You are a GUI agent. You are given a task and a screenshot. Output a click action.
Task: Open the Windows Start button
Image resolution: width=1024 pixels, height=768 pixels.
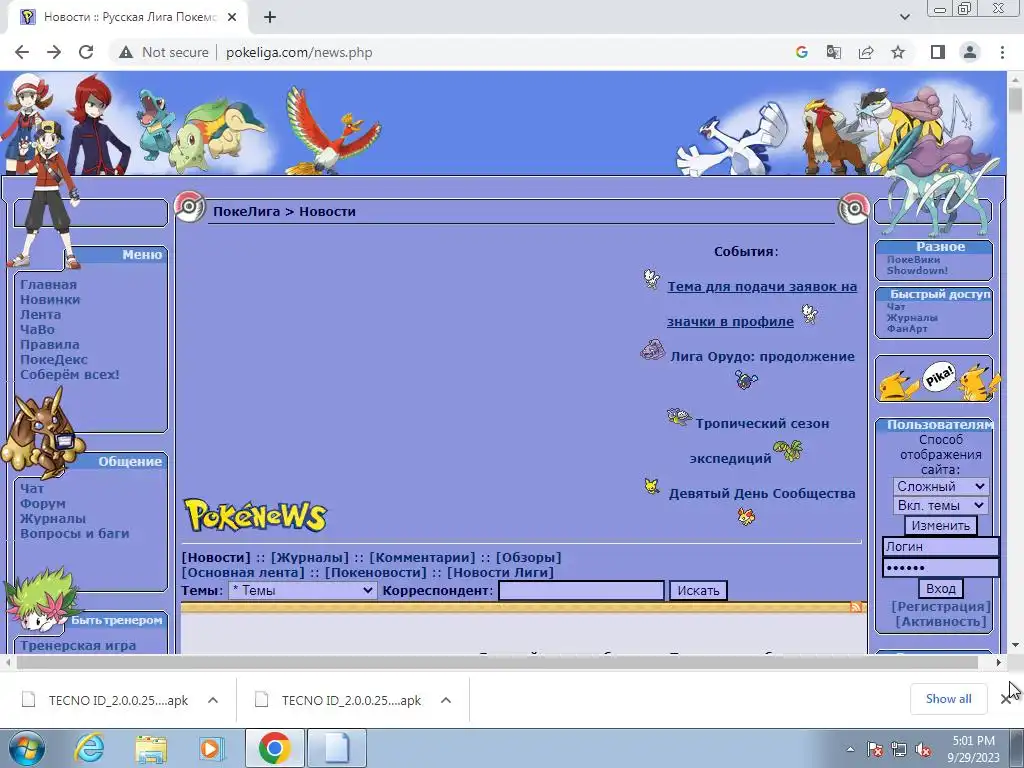(x=25, y=748)
